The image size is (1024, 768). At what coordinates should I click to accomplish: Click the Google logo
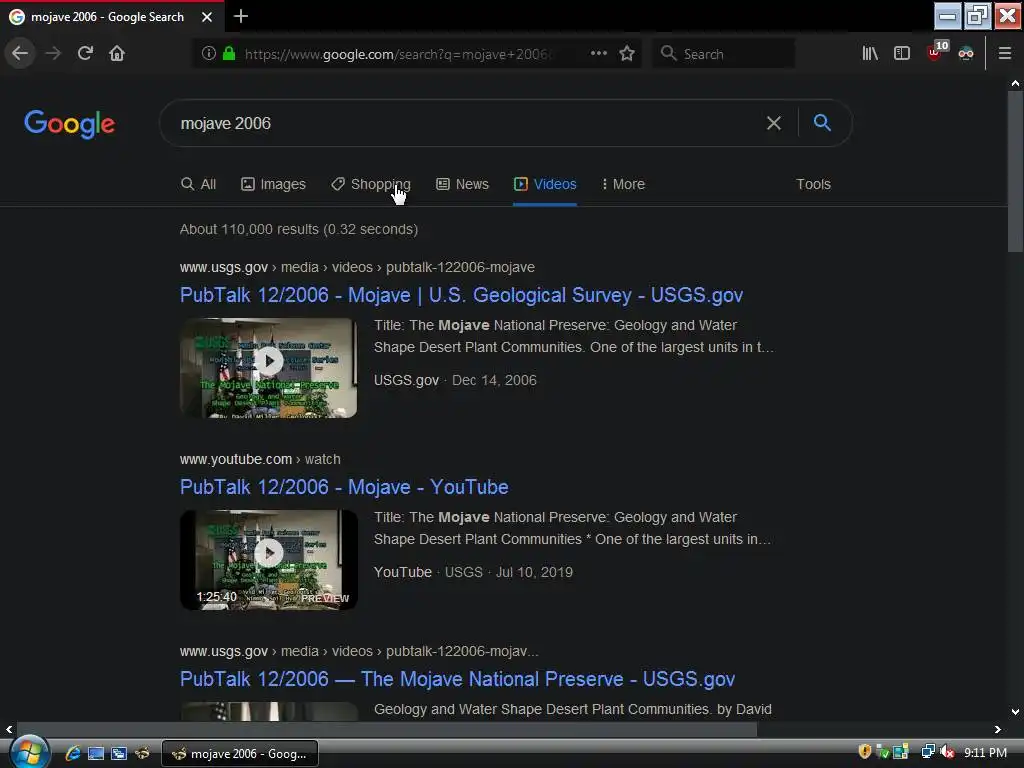69,123
